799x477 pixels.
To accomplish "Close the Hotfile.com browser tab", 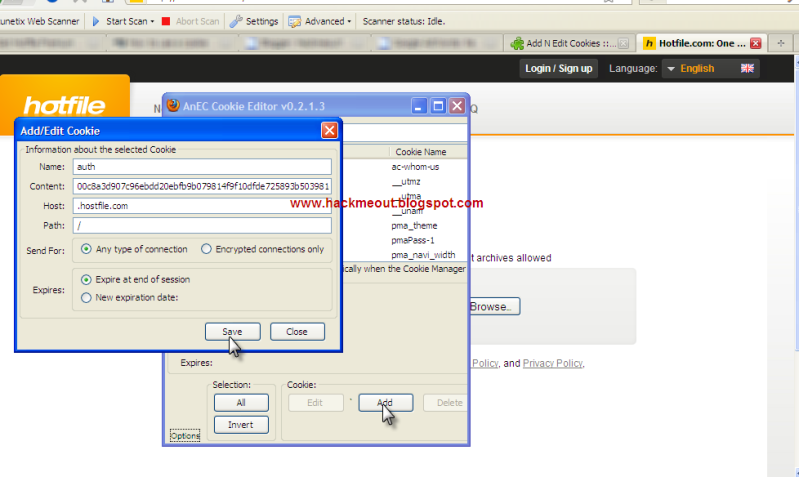I will point(756,43).
